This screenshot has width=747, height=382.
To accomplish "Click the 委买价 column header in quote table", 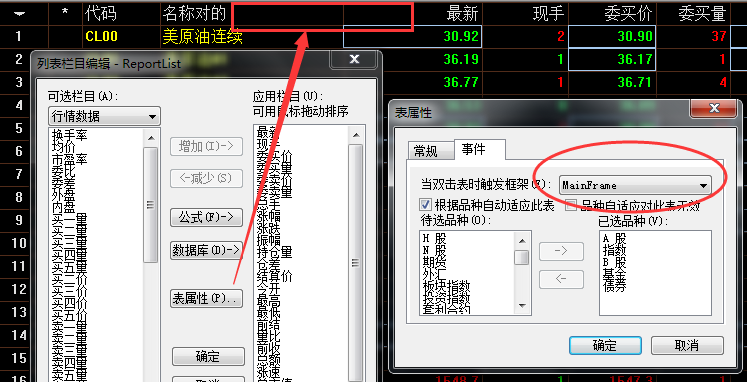I will pos(627,13).
